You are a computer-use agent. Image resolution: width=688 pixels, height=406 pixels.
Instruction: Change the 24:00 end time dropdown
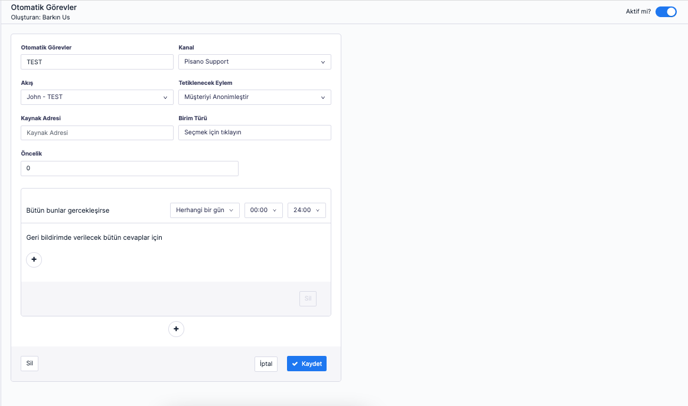[306, 210]
